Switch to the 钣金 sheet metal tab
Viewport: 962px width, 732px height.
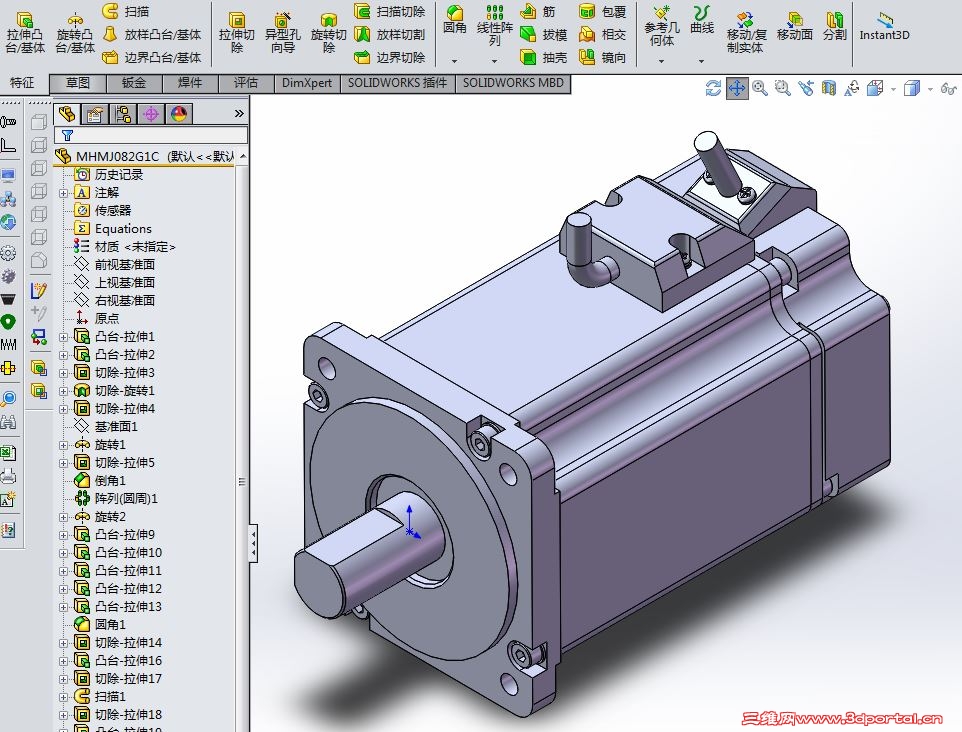click(134, 83)
